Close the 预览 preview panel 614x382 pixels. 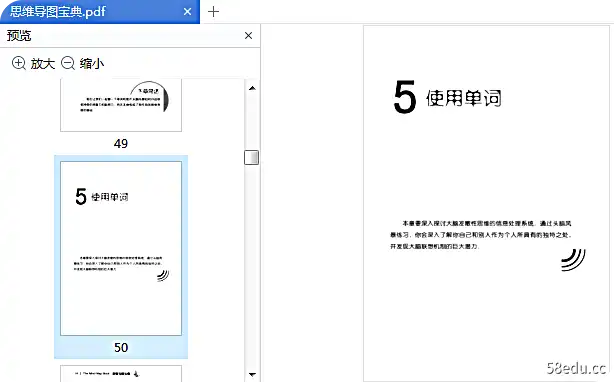pyautogui.click(x=248, y=36)
